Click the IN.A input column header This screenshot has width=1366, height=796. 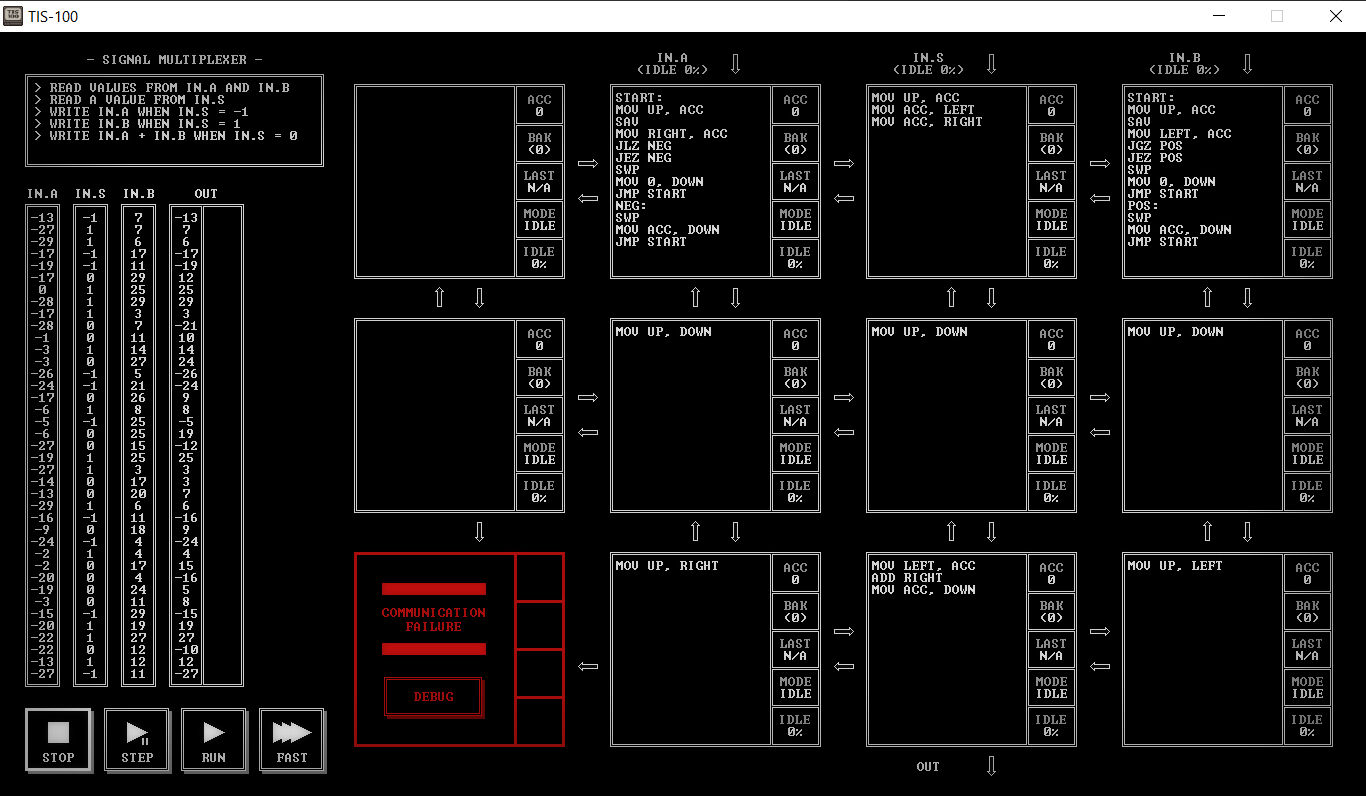43,194
